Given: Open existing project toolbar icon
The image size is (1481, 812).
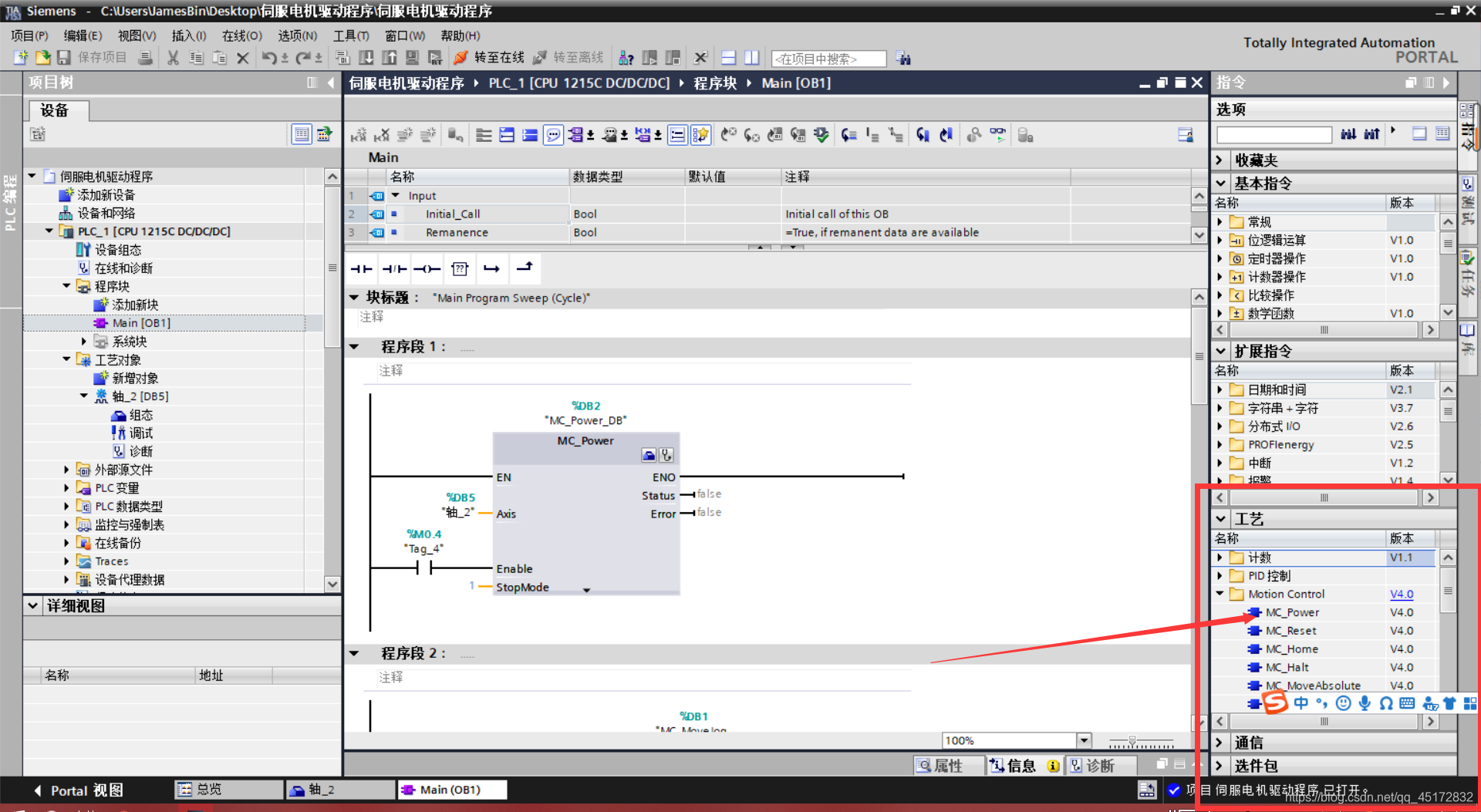Looking at the screenshot, I should (x=42, y=58).
